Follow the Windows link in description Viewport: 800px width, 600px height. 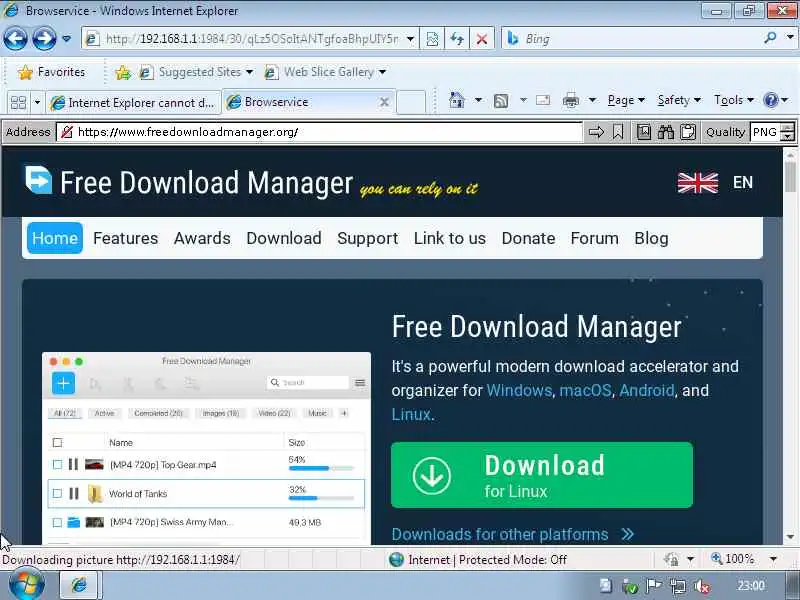[519, 390]
